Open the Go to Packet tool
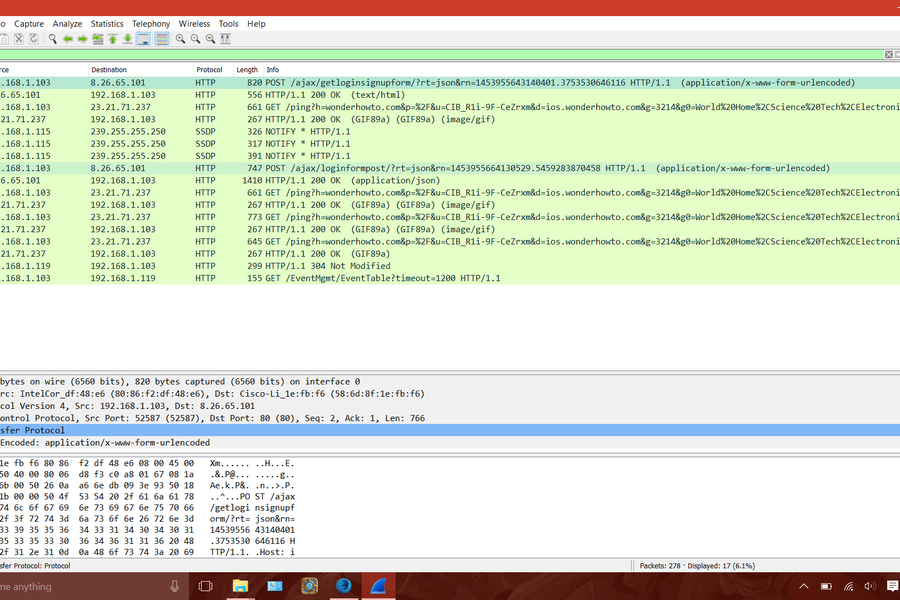This screenshot has height=600, width=900. coord(98,38)
